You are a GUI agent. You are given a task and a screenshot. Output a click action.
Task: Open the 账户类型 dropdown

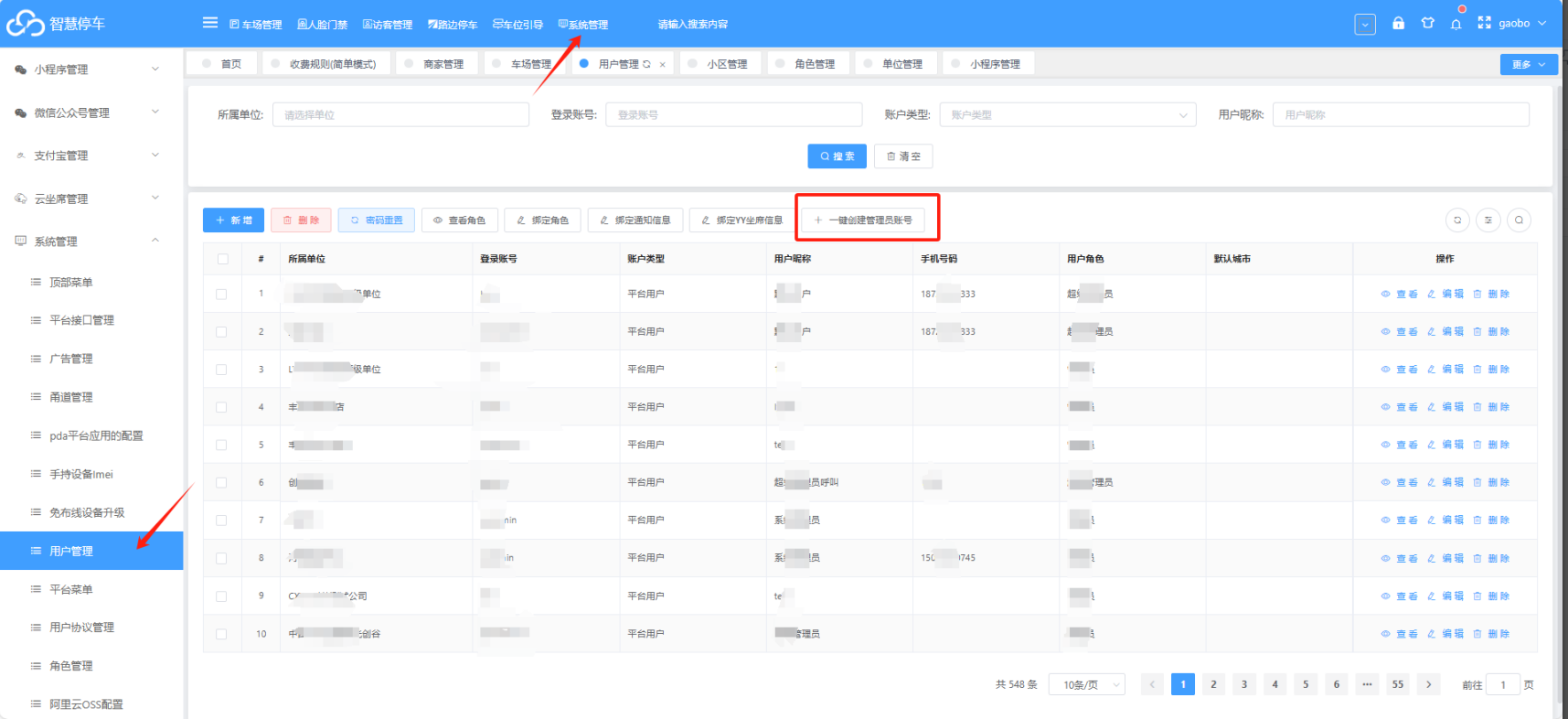[1068, 115]
